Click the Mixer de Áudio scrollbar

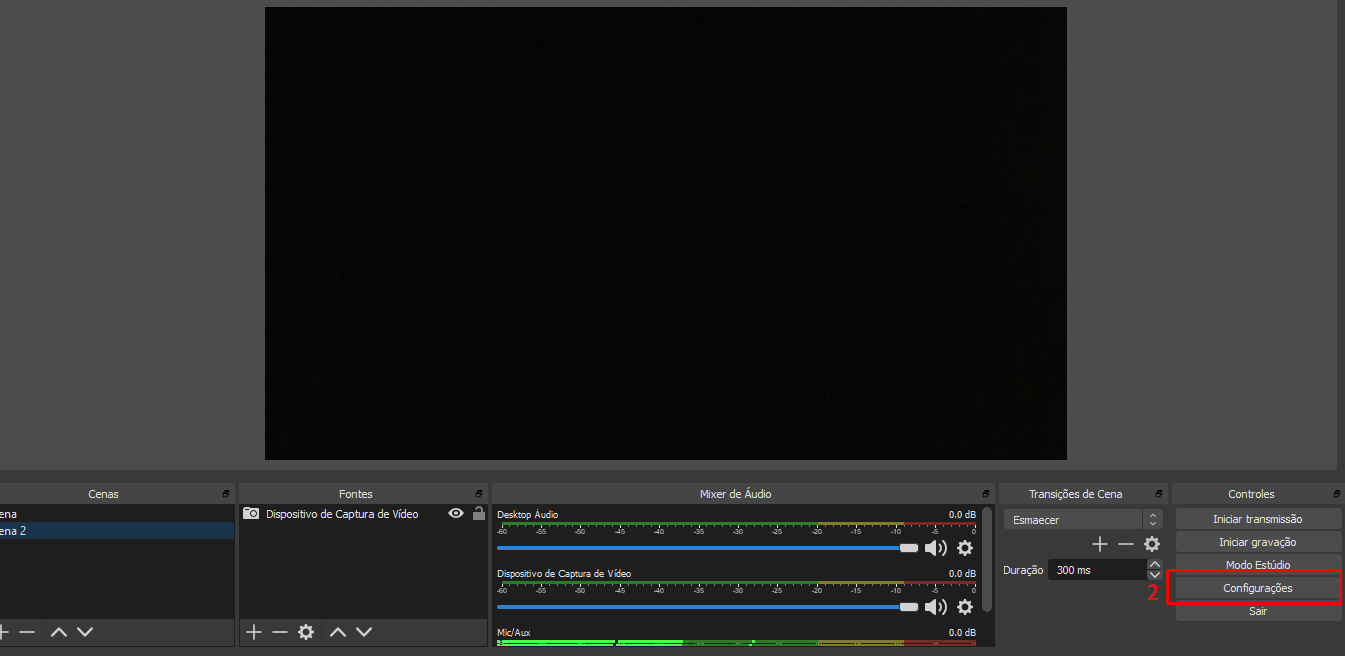pyautogui.click(x=988, y=560)
